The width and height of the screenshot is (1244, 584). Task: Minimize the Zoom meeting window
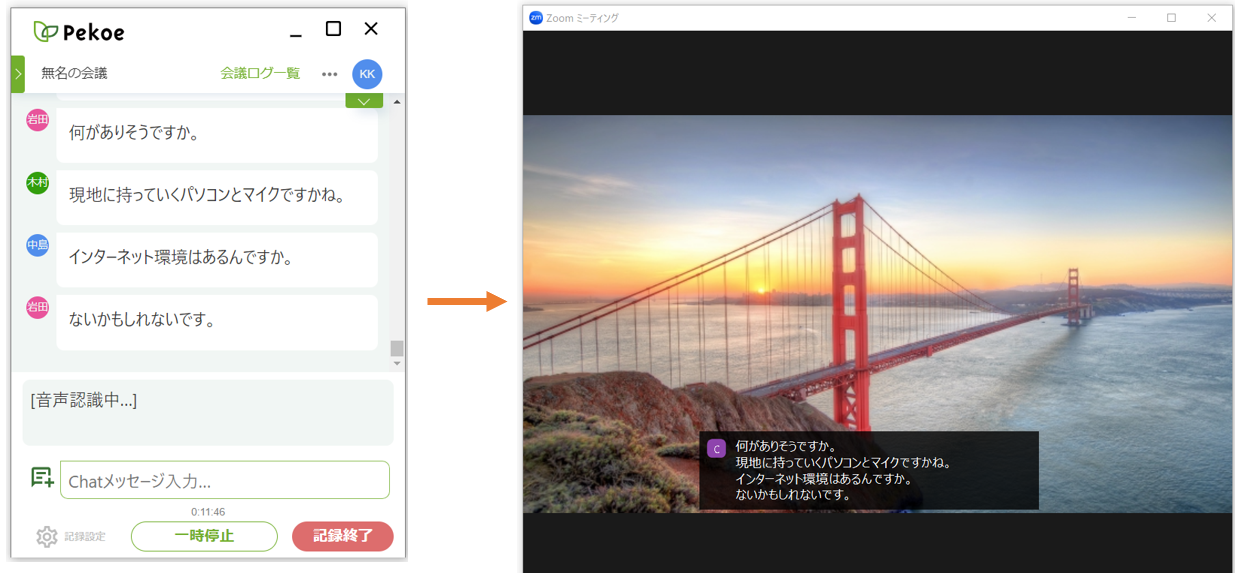click(x=1132, y=18)
